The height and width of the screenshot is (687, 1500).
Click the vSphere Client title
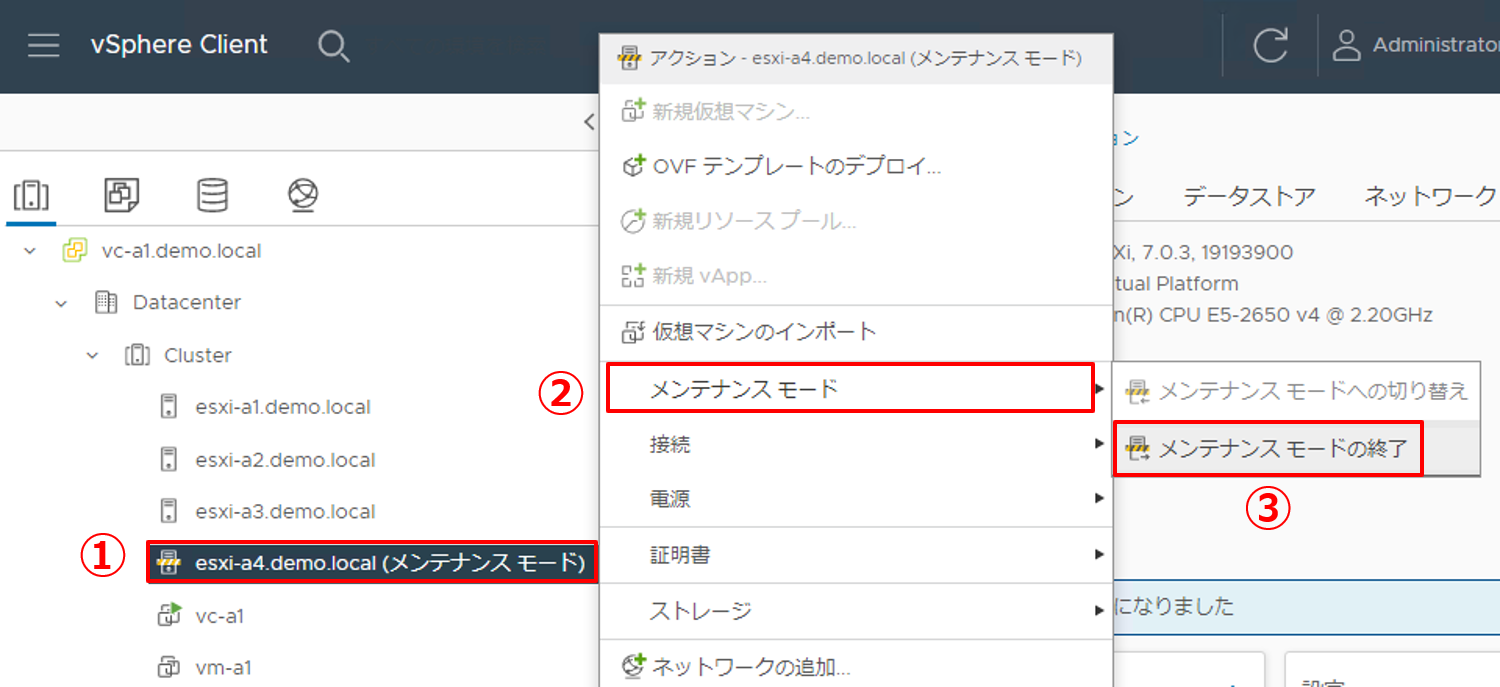click(x=179, y=45)
